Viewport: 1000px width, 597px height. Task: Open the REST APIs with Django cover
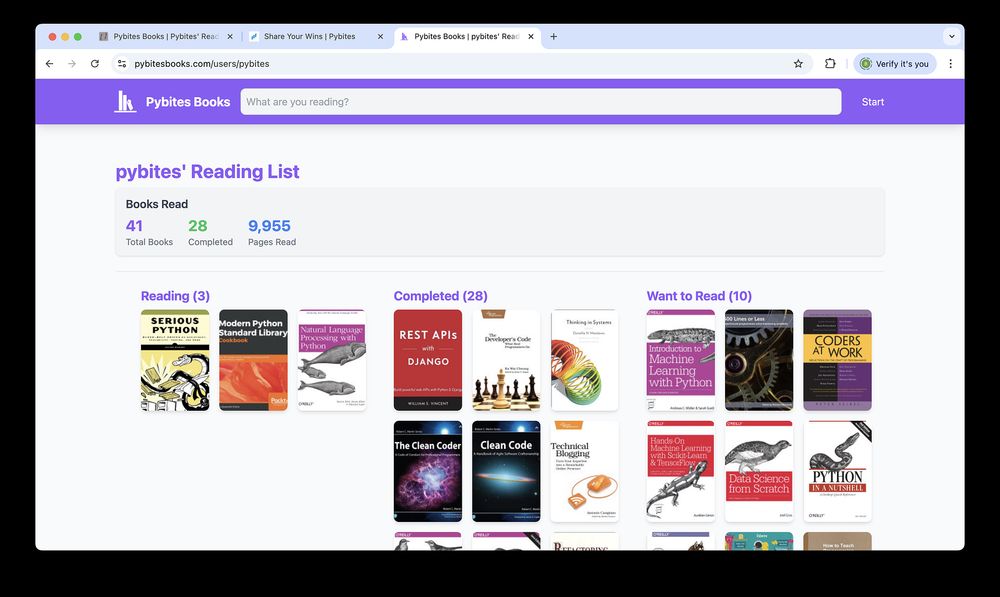click(428, 360)
